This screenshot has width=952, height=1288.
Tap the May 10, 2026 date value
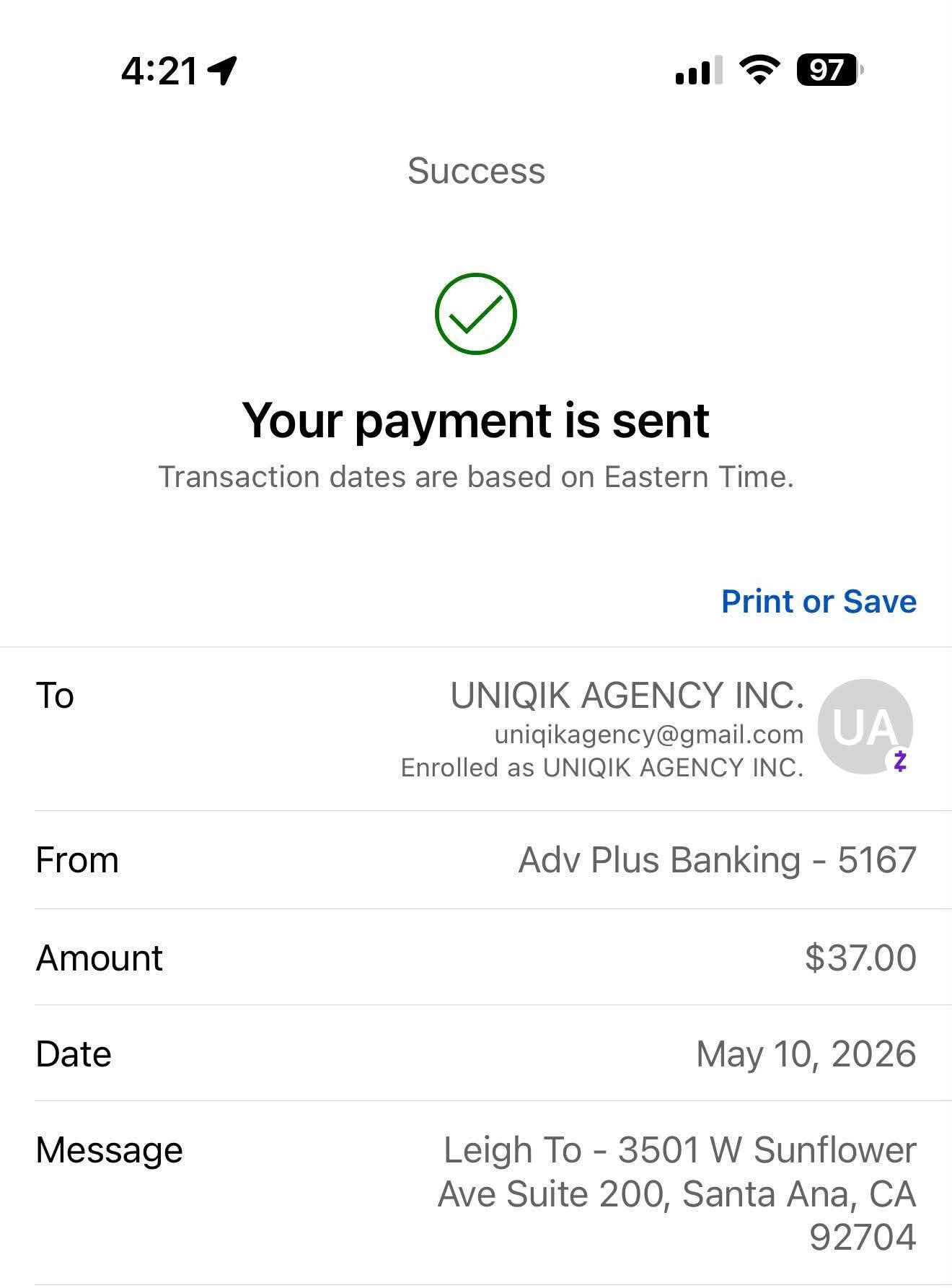[806, 1053]
